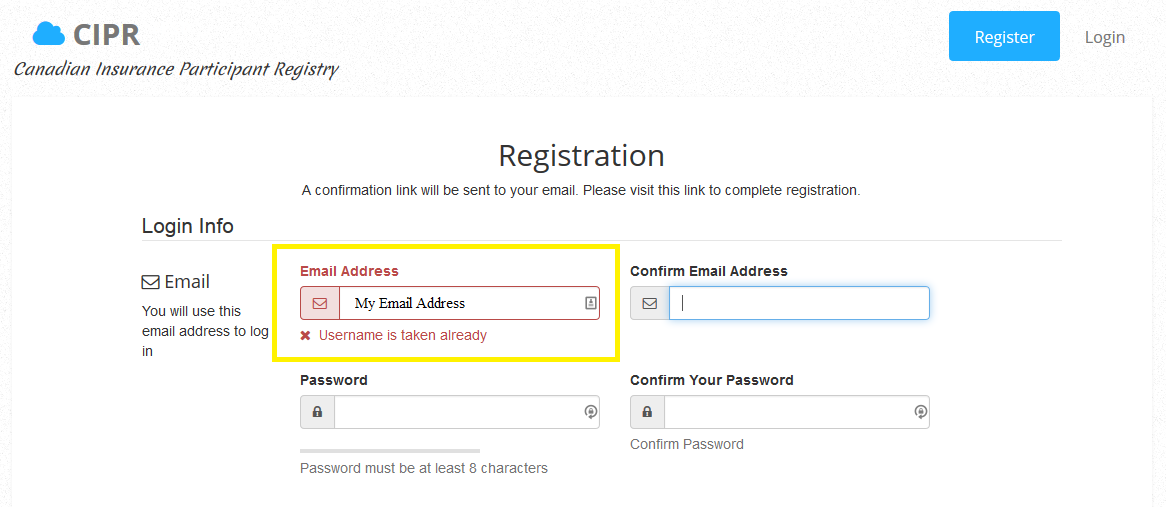The width and height of the screenshot is (1166, 507).
Task: Click contact card autofill icon in email field
Action: (x=590, y=303)
